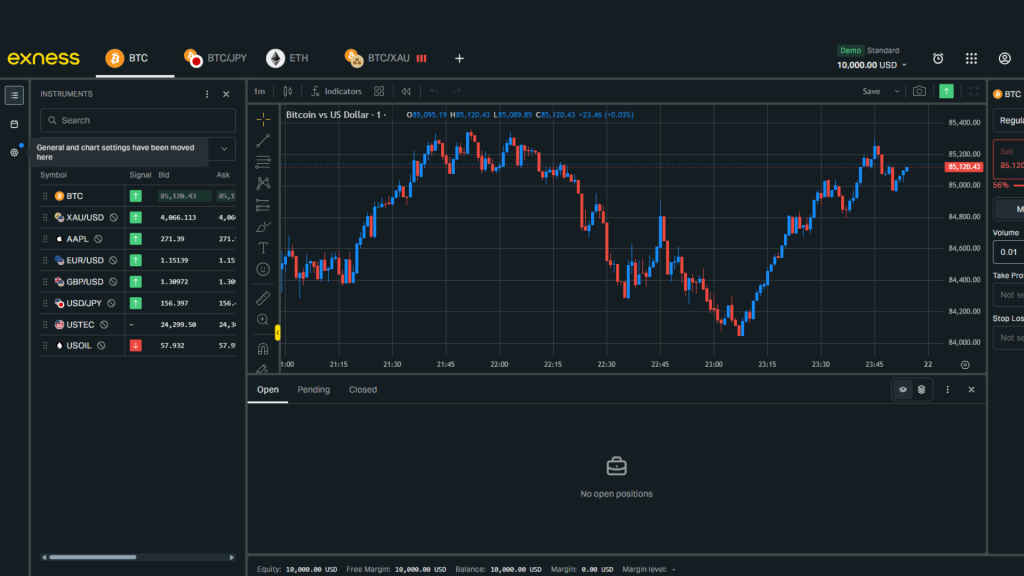Pick the XABCD pattern drawing tool
Screen dimensions: 1024x576
pyautogui.click(x=262, y=183)
